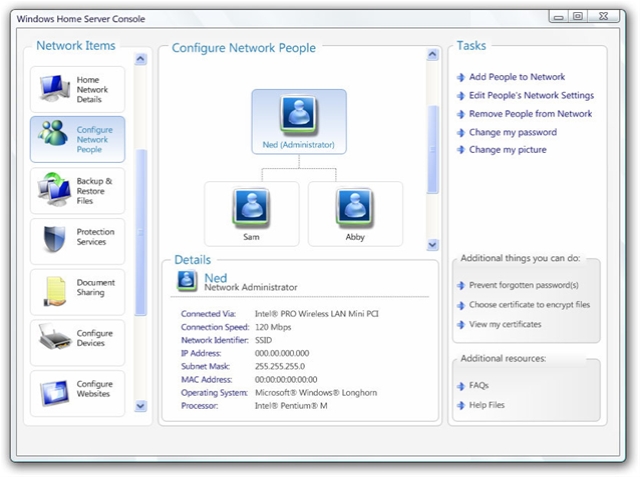Image resolution: width=640 pixels, height=477 pixels.
Task: Click the Sam name label
Action: click(251, 237)
